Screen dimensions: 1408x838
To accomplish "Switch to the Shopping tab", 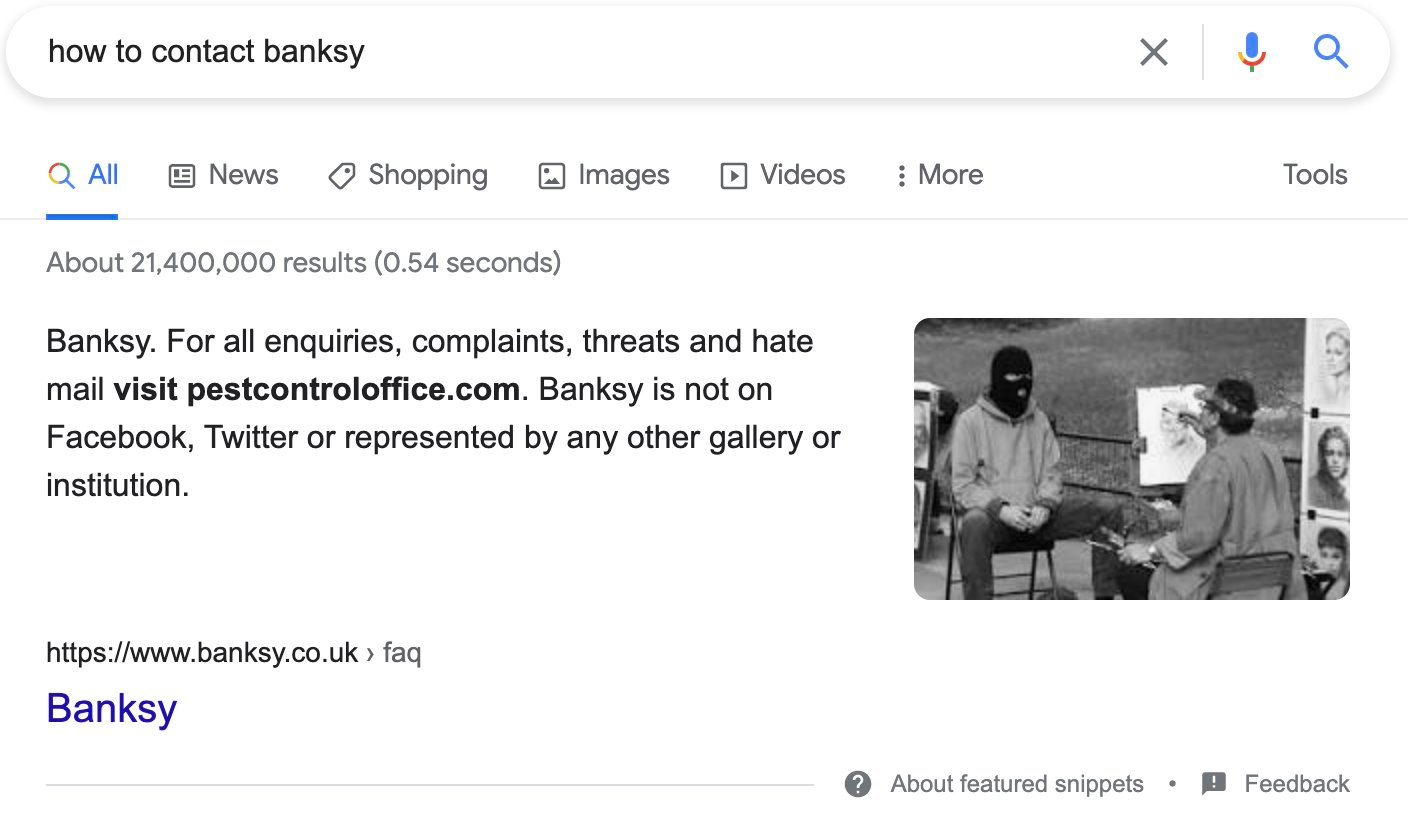I will point(408,175).
